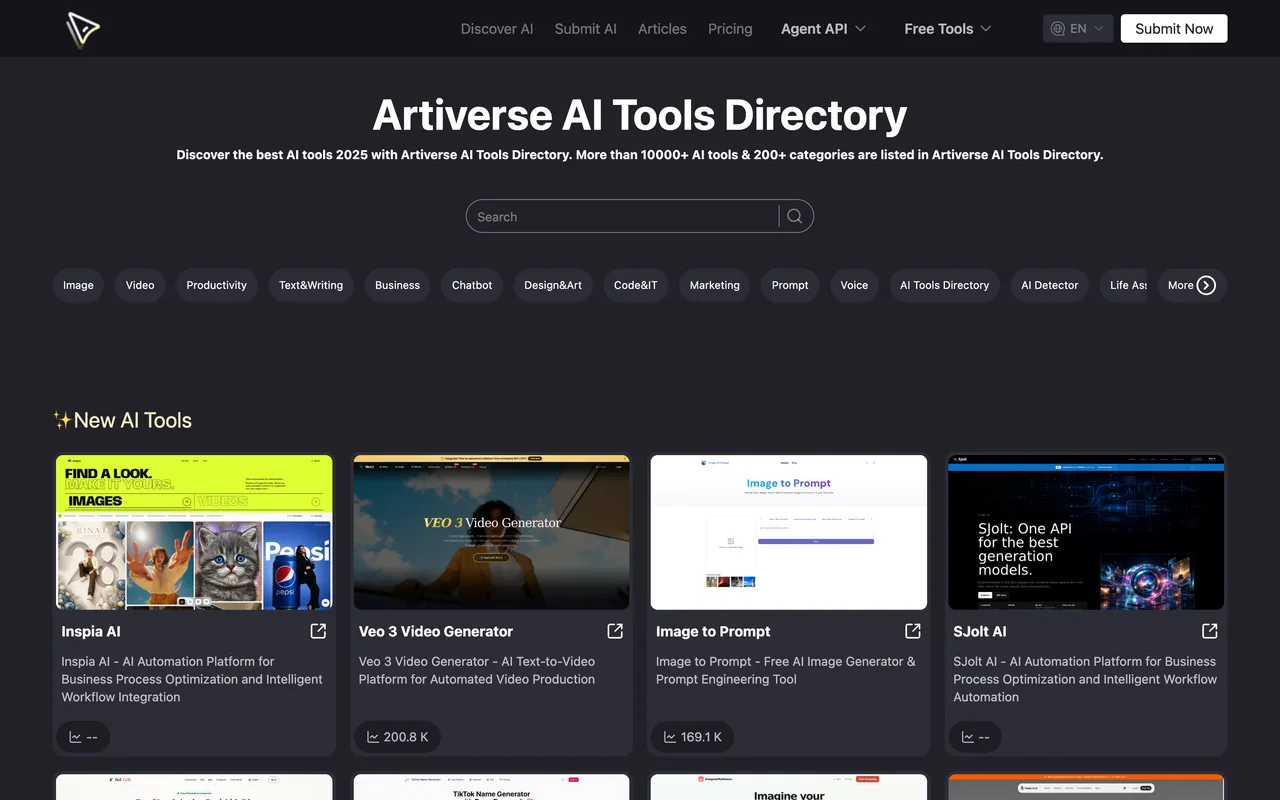Select the AI Detector category chip

1050,285
